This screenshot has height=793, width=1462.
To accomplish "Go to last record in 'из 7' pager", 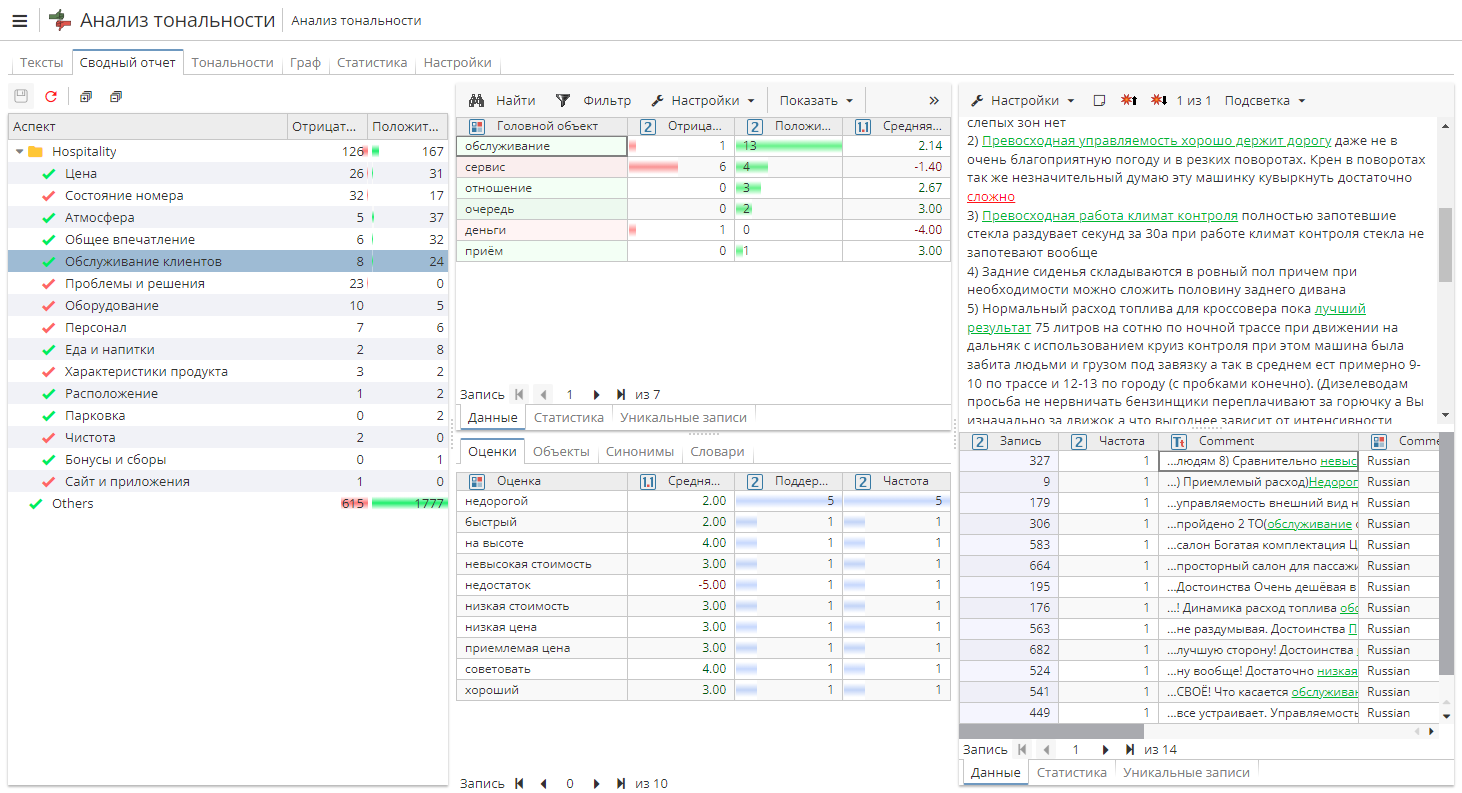I will coord(621,395).
